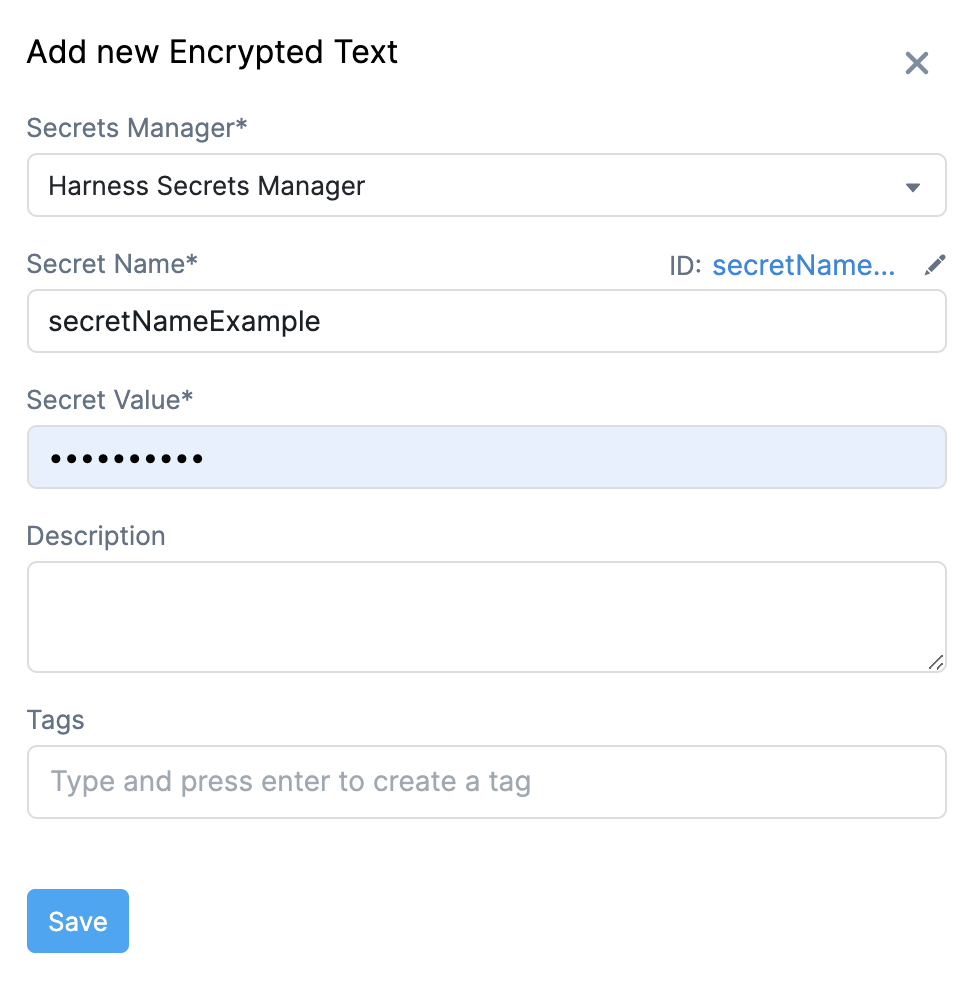Open the blue secretName ID link
Image resolution: width=971 pixels, height=981 pixels.
pos(803,265)
